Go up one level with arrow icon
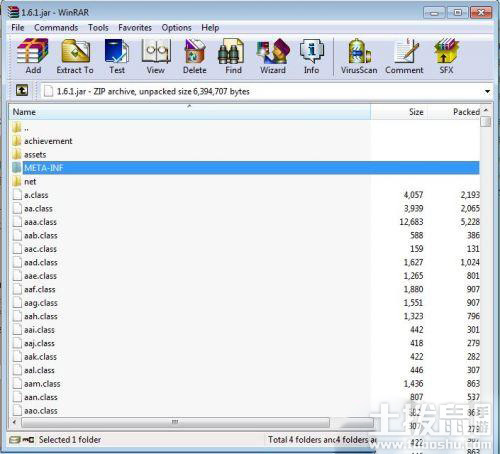The height and width of the screenshot is (454, 500). 22,90
